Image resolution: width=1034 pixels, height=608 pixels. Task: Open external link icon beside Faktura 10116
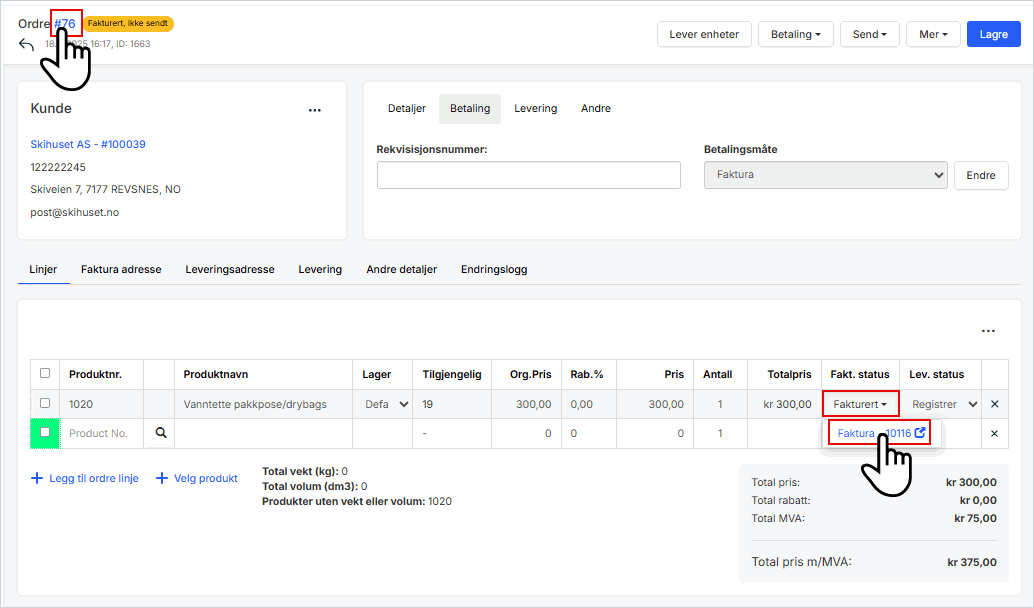920,433
